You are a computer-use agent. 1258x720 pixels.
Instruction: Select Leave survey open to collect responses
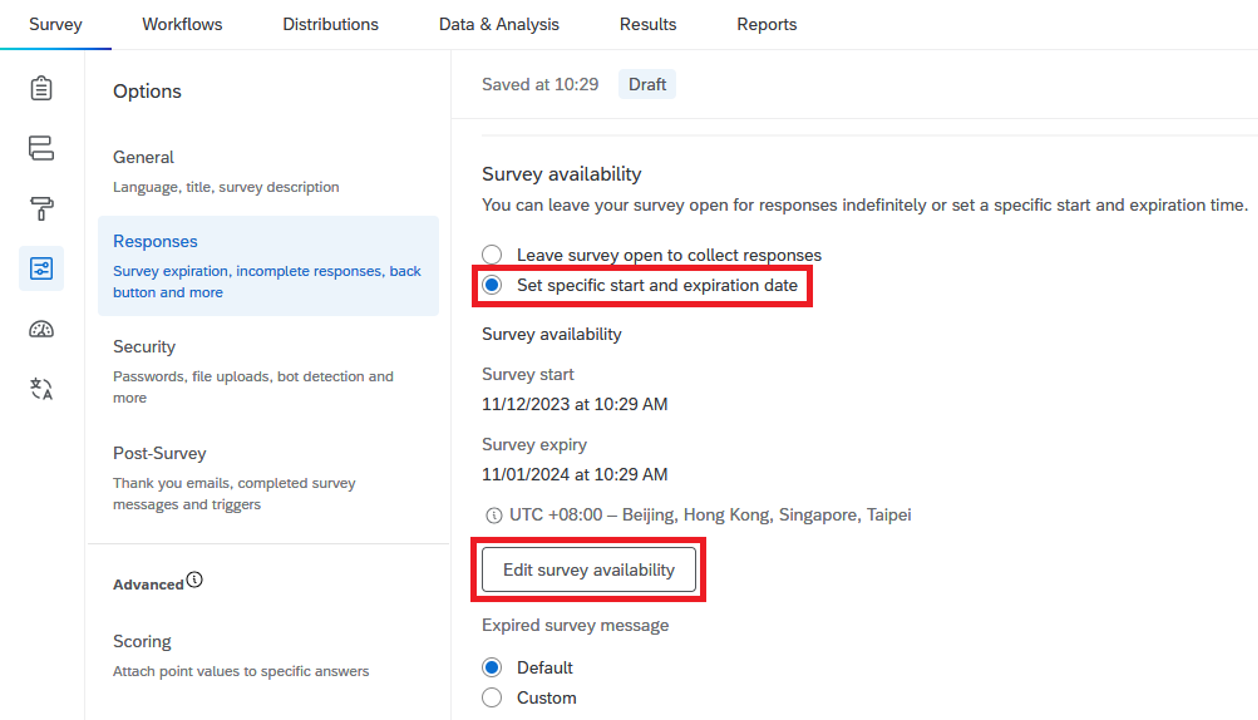click(492, 255)
